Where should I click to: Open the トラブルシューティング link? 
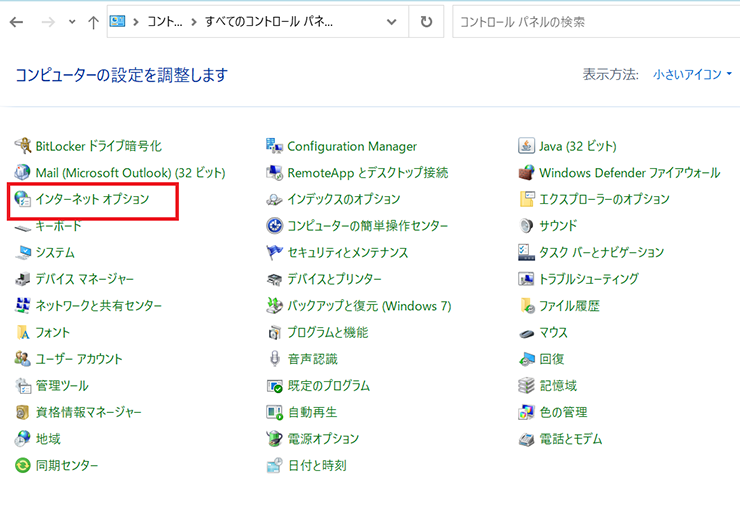(x=588, y=279)
